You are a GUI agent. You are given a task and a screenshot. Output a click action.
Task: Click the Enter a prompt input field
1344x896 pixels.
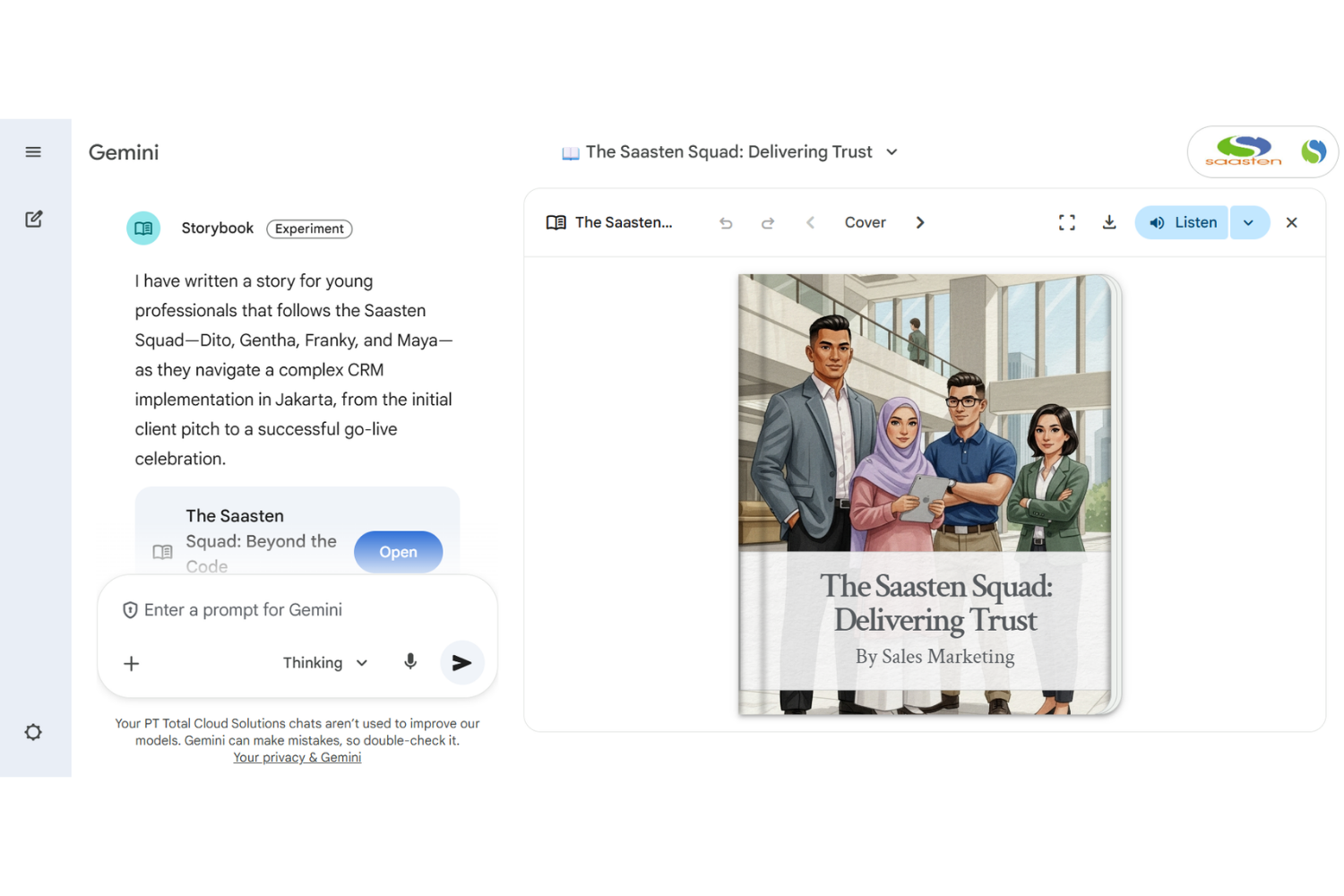tap(296, 610)
